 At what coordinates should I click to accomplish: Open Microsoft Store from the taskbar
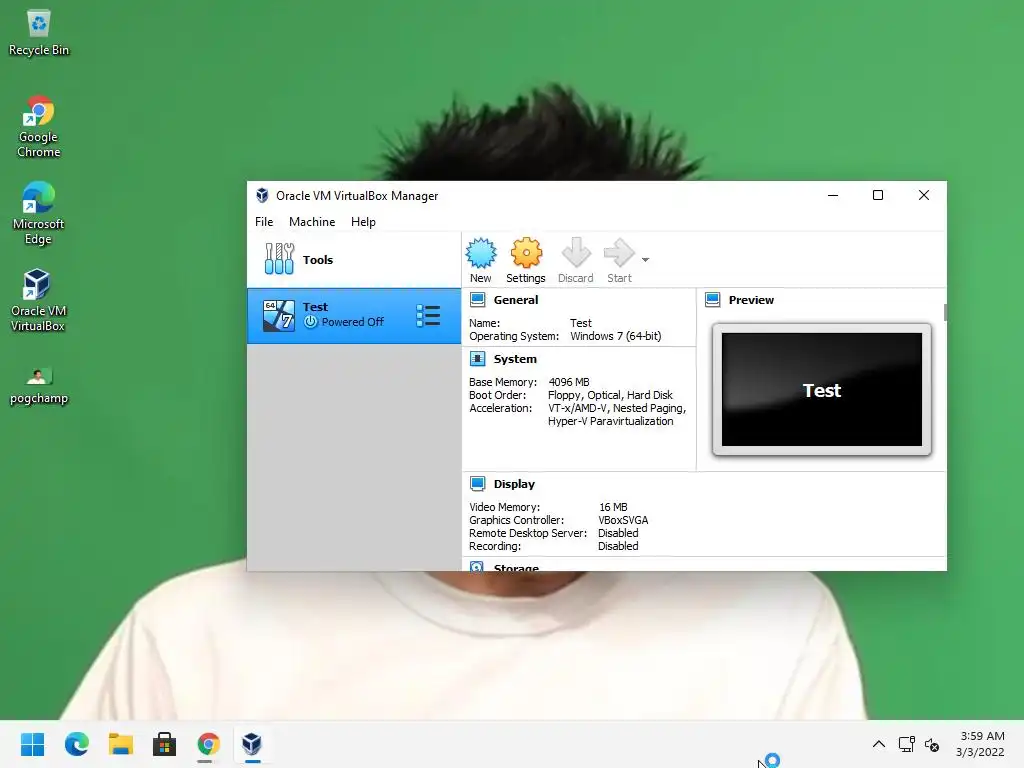[x=165, y=744]
